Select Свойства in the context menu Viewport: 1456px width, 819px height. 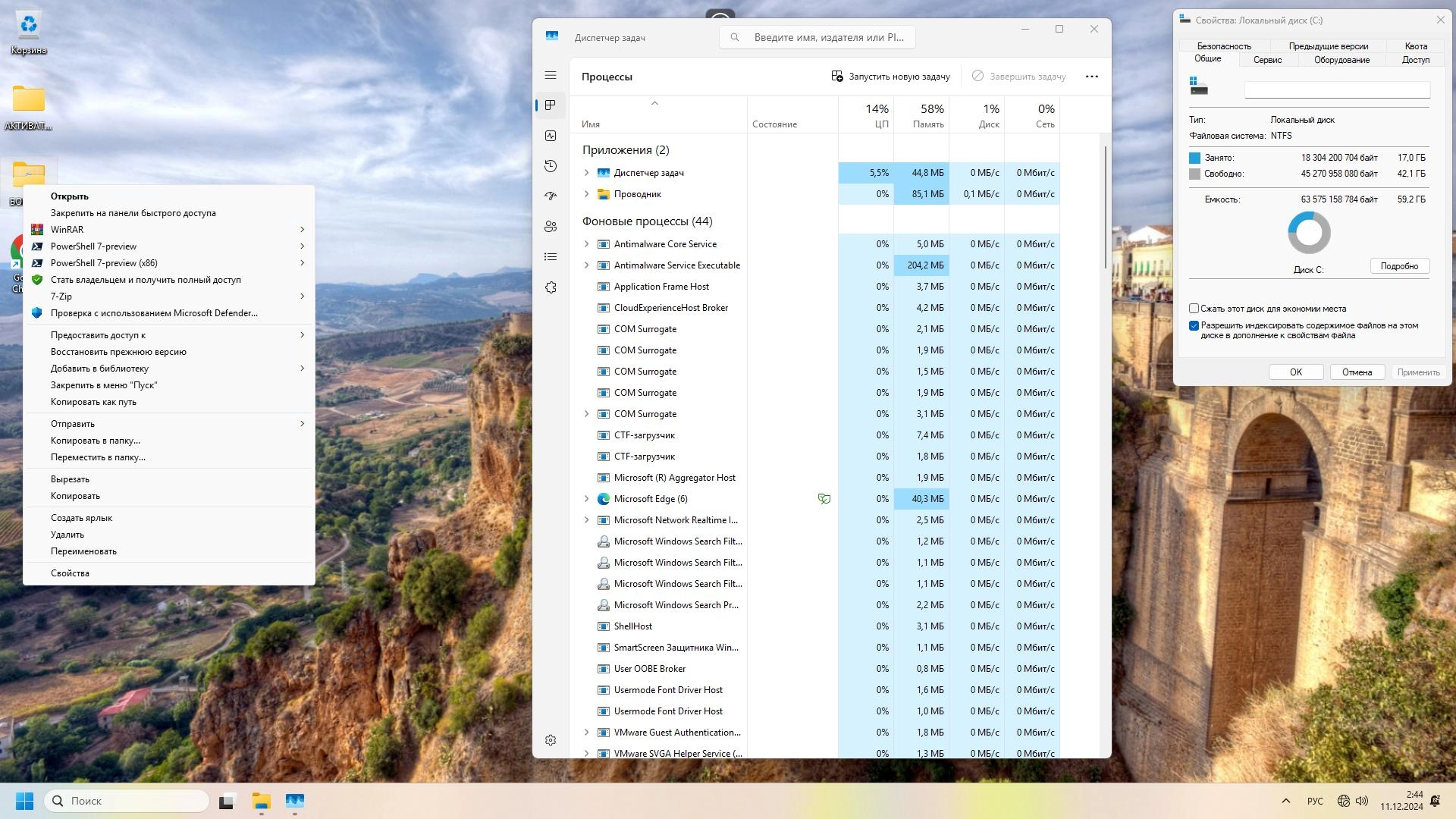70,573
